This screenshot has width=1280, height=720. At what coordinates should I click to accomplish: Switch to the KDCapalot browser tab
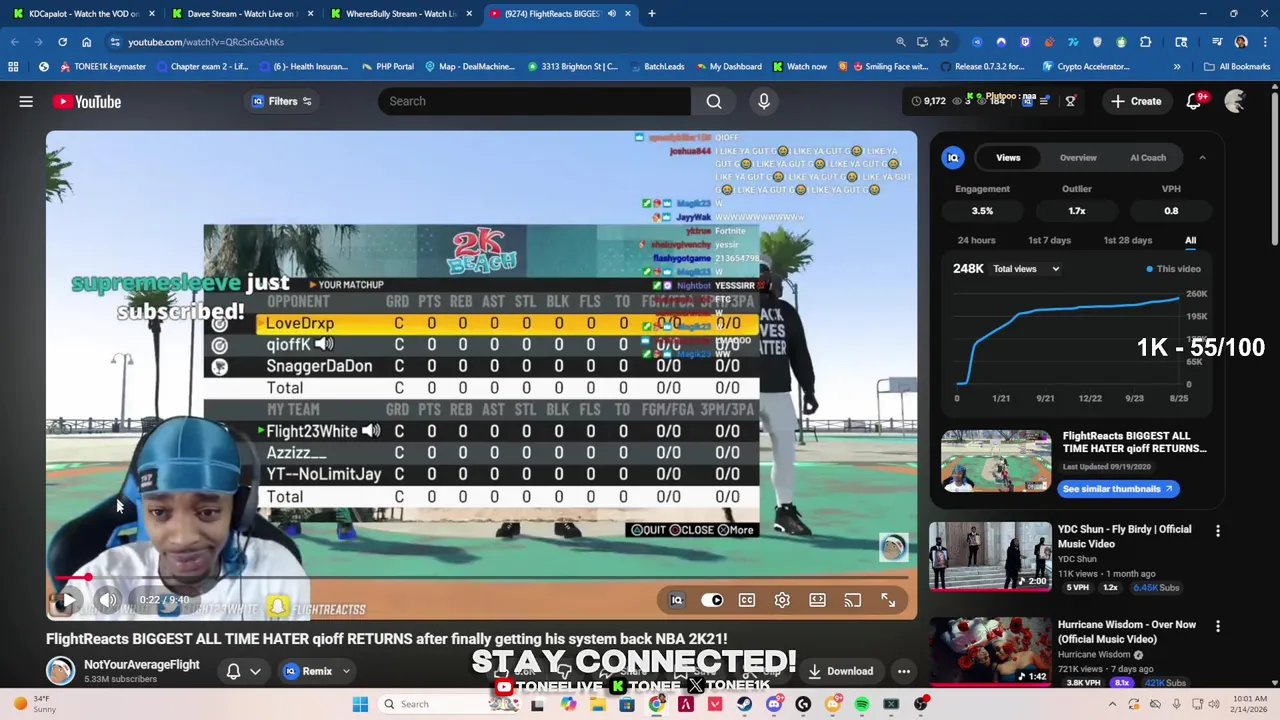pyautogui.click(x=83, y=14)
